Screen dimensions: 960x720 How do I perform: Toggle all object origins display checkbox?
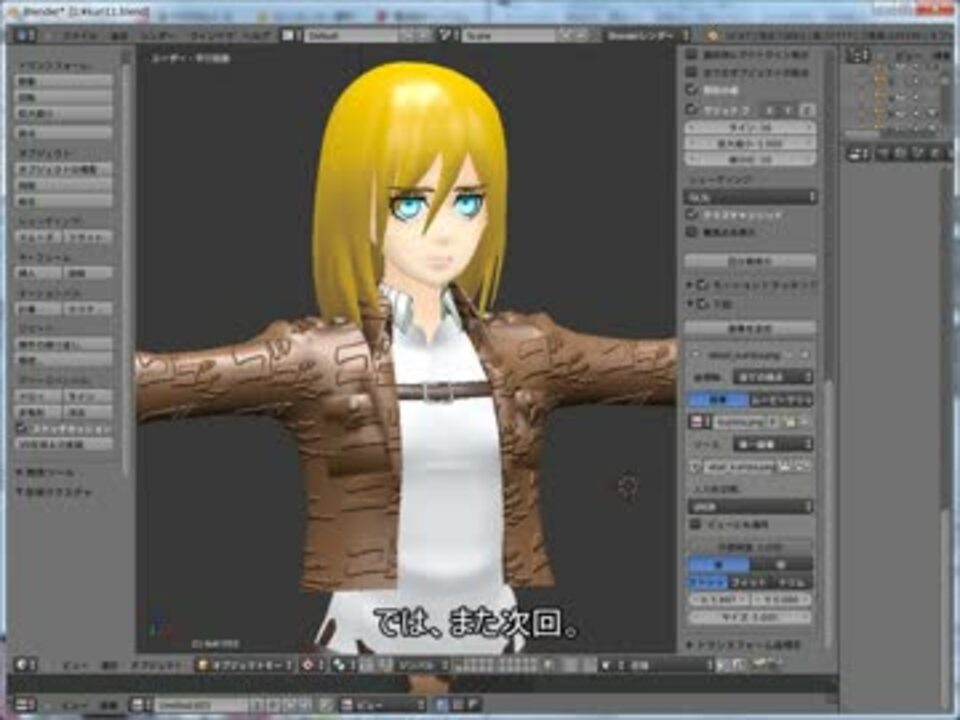click(x=692, y=72)
